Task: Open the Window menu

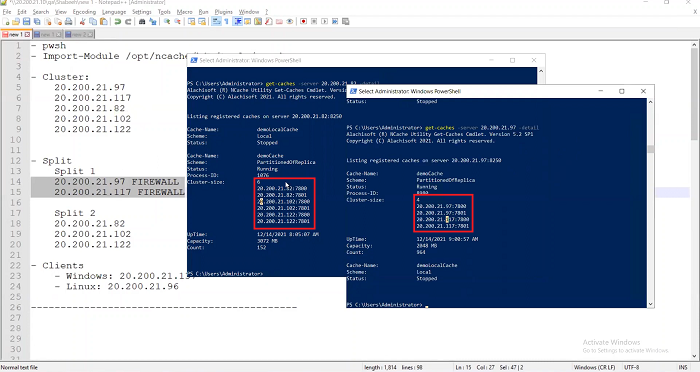Action: coord(249,12)
